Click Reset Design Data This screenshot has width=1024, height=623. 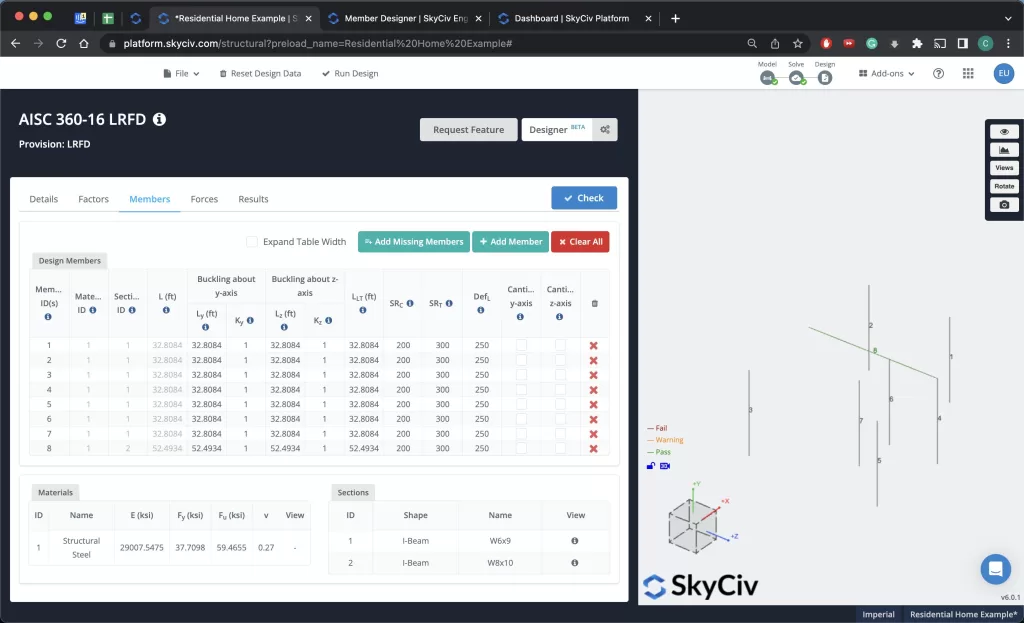(x=260, y=73)
